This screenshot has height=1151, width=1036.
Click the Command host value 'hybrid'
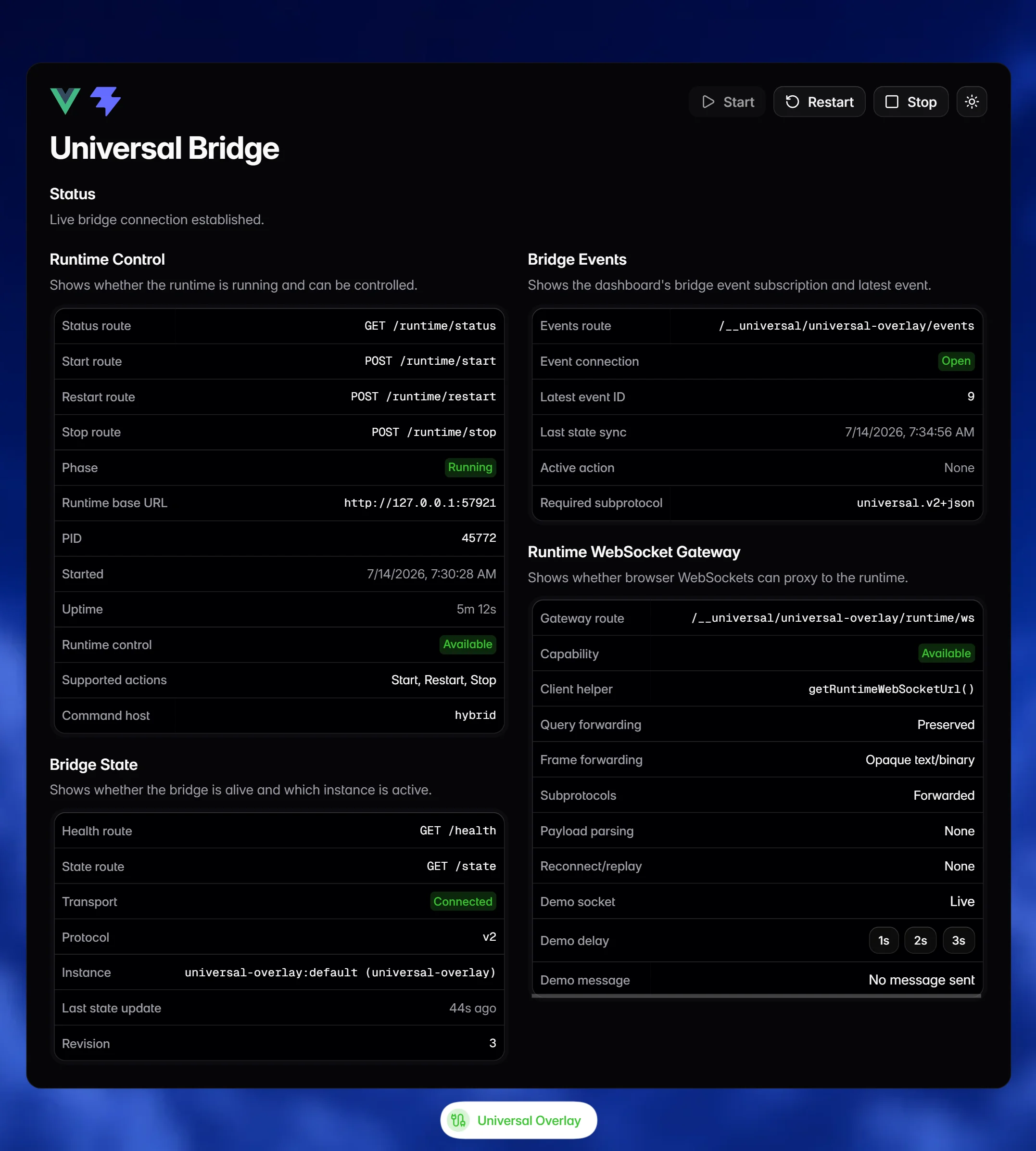point(475,716)
